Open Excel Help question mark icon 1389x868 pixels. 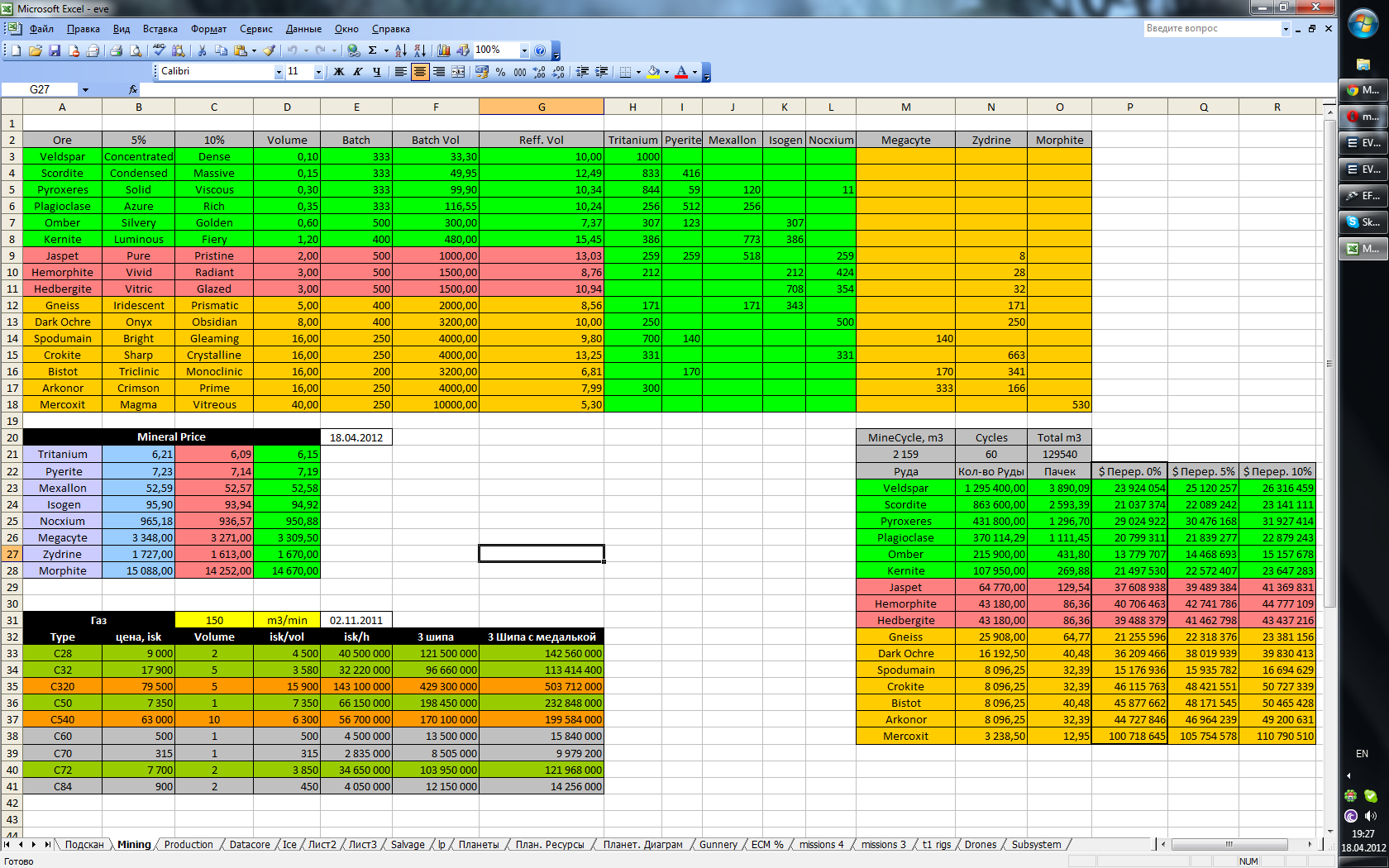pos(540,50)
